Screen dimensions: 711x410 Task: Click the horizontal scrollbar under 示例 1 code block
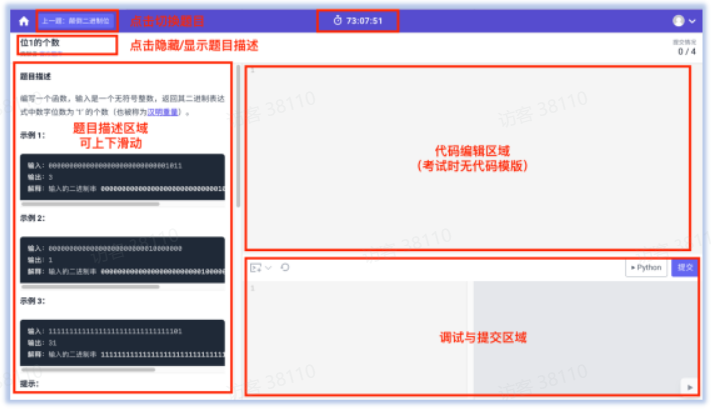click(x=90, y=203)
